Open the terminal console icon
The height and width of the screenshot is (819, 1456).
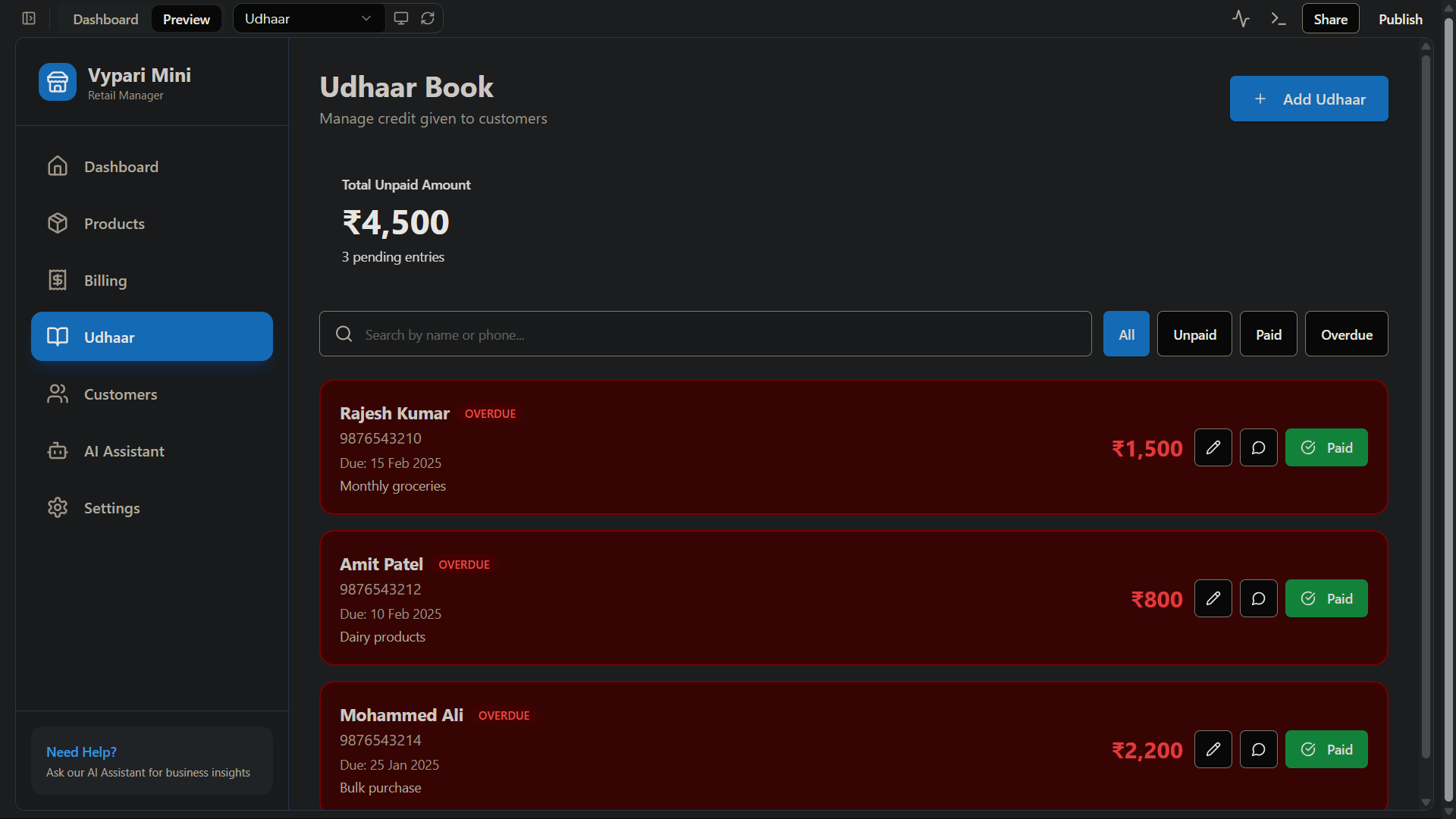(x=1279, y=18)
